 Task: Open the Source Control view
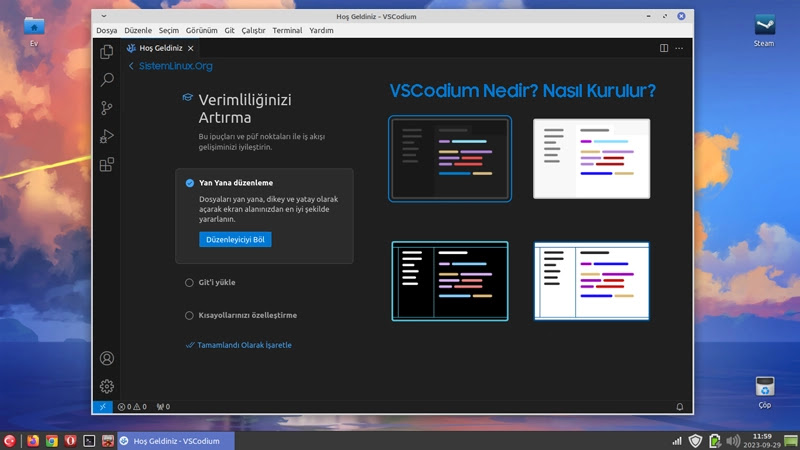[x=107, y=108]
